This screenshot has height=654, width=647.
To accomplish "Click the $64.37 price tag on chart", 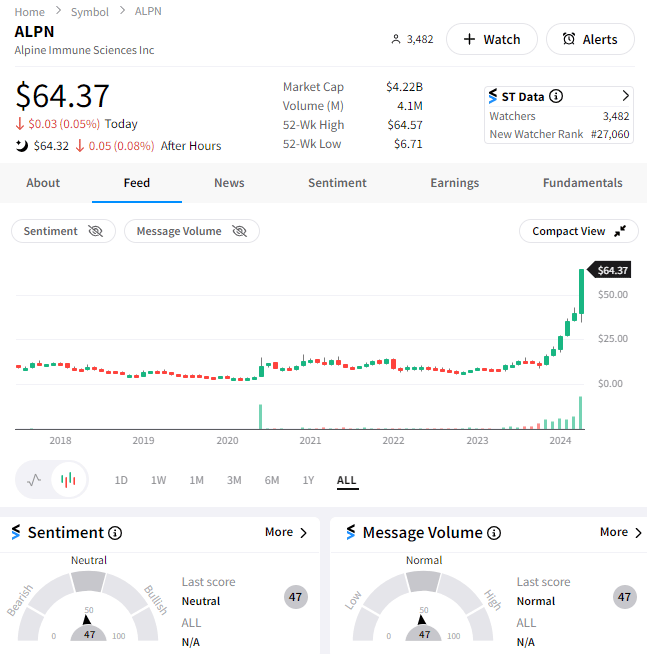I will coord(609,270).
